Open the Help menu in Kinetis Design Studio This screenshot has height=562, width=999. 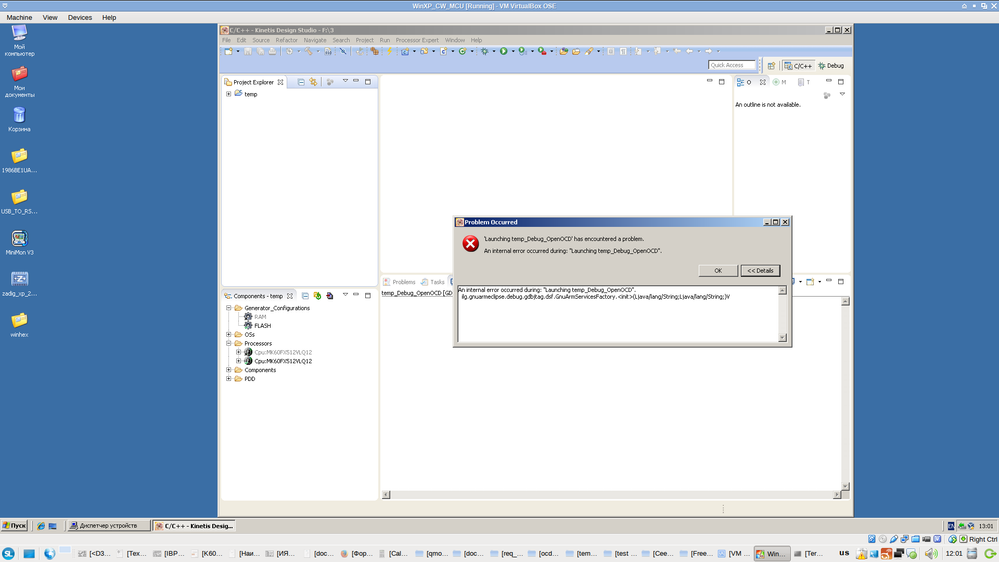click(x=476, y=40)
